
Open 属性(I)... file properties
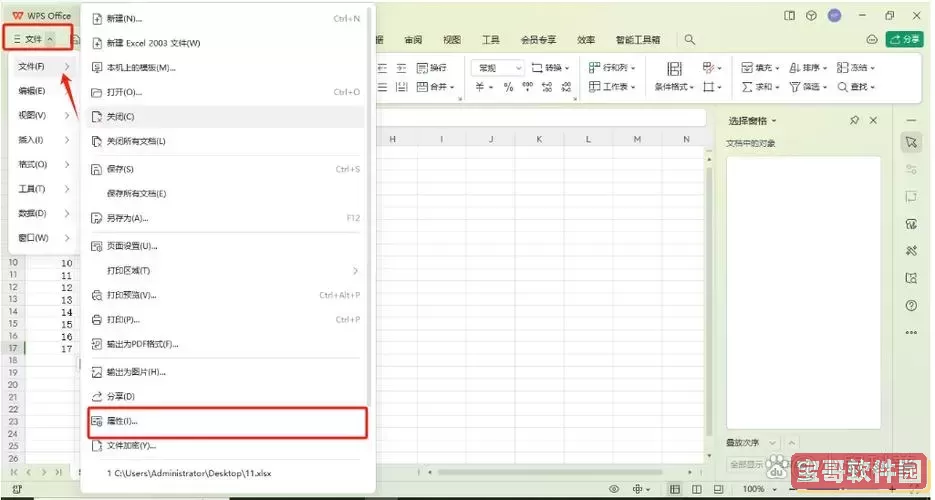tap(225, 421)
